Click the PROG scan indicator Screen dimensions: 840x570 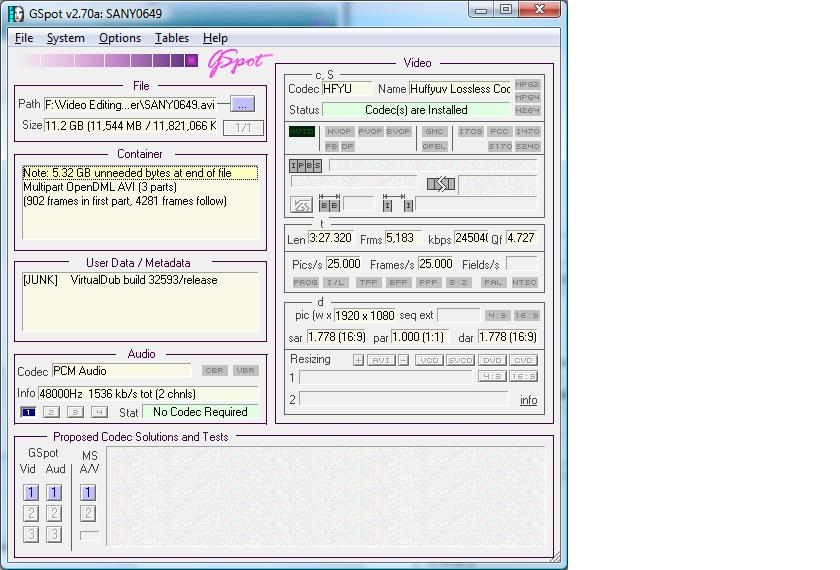pyautogui.click(x=305, y=282)
